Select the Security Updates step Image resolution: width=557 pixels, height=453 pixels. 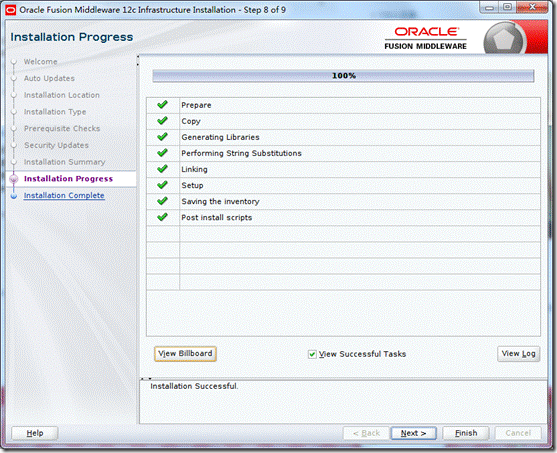click(56, 145)
